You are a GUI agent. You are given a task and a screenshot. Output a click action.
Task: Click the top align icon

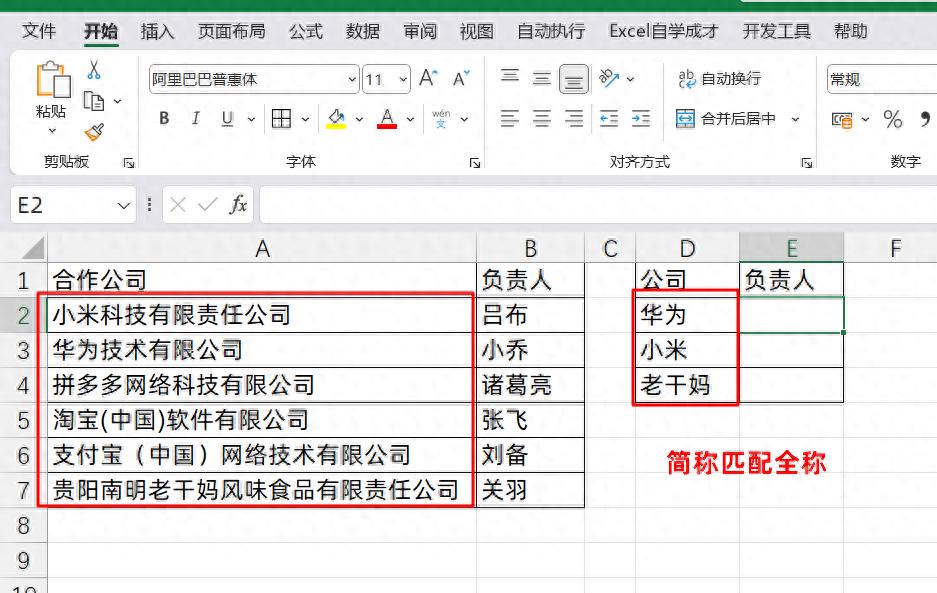(x=510, y=76)
